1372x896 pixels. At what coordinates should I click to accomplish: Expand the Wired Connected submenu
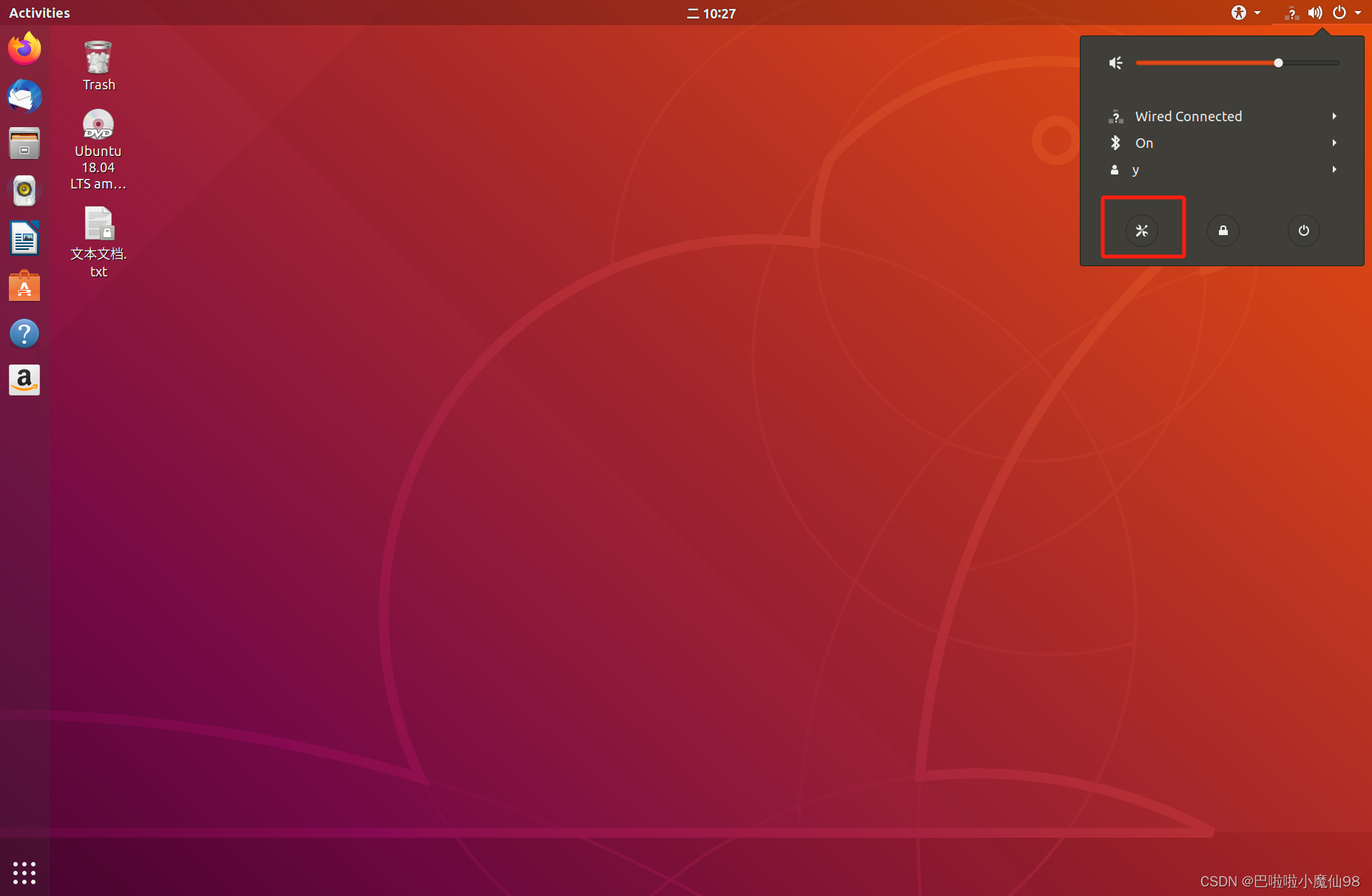1188,116
